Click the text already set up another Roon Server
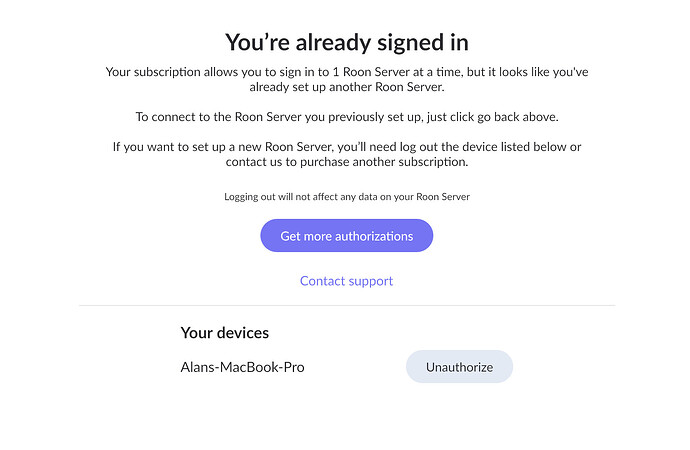Image resolution: width=690 pixels, height=450 pixels. (347, 87)
